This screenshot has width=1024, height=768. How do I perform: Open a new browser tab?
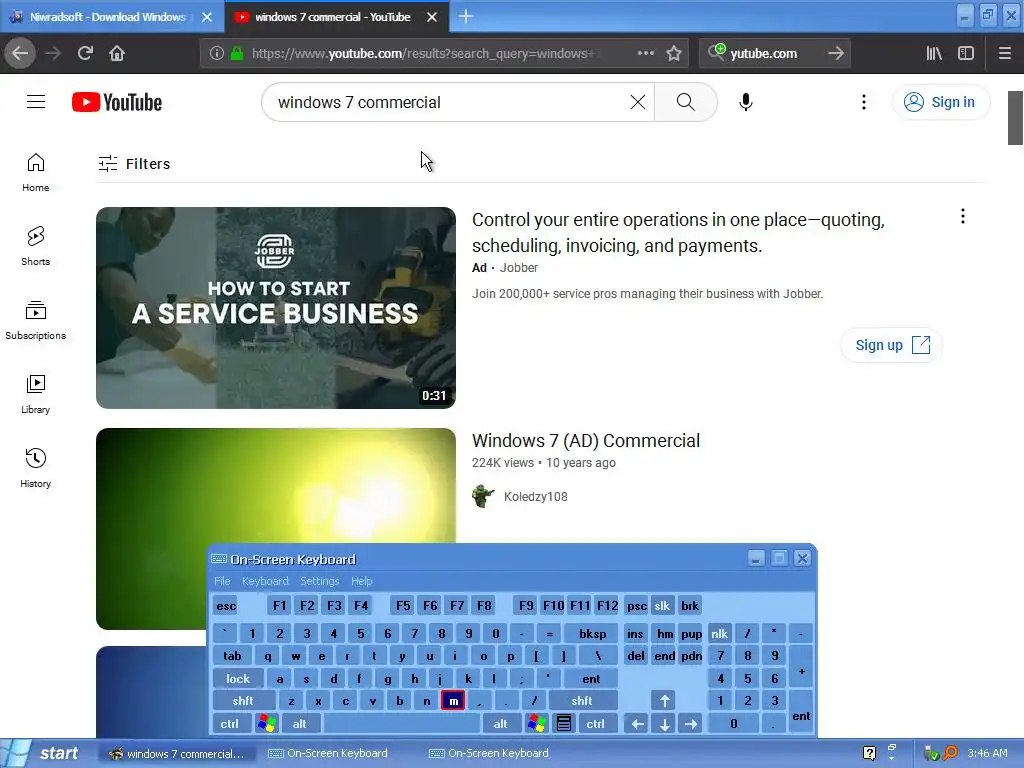(466, 16)
